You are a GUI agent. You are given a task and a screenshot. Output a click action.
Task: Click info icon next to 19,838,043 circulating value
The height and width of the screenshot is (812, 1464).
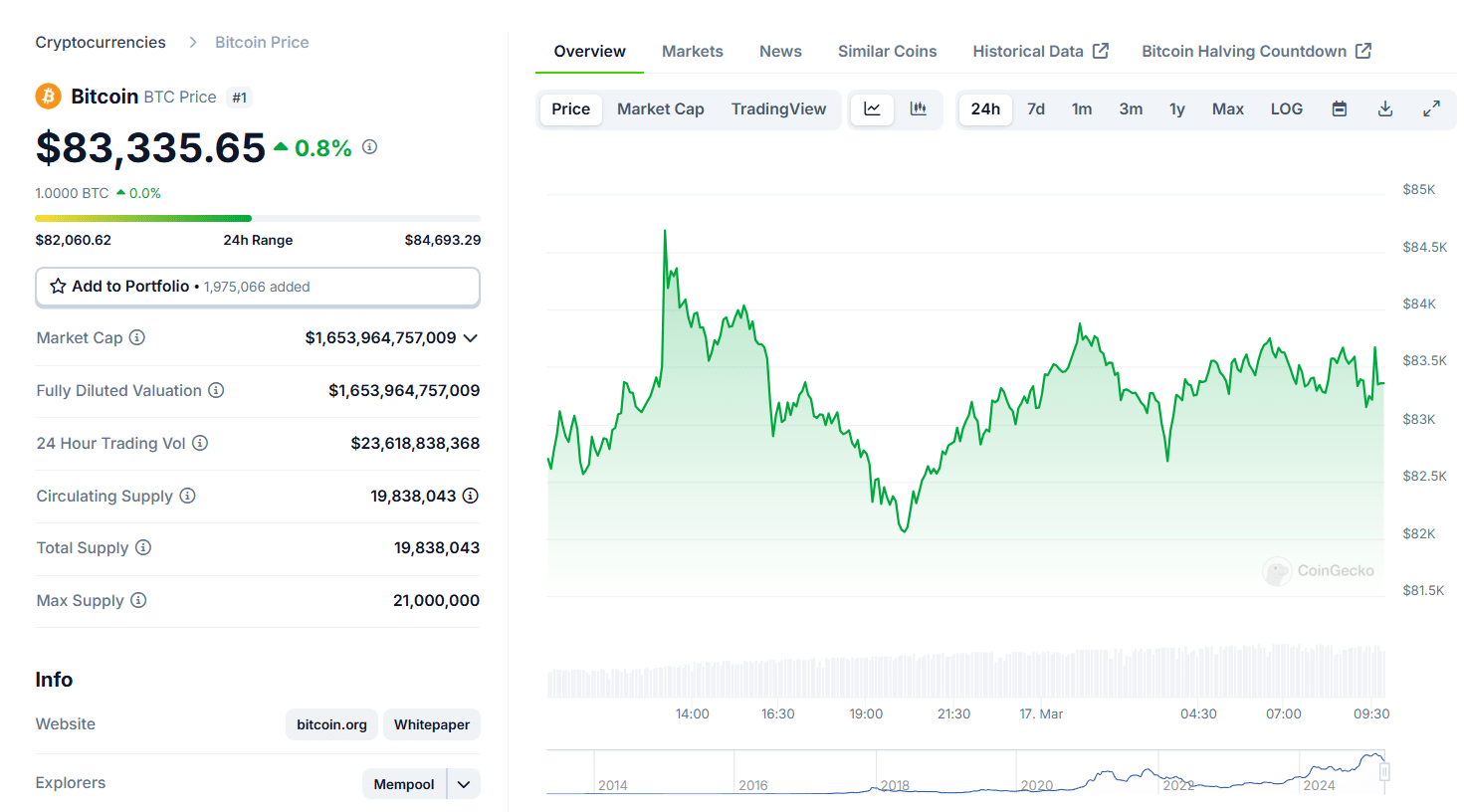[471, 496]
